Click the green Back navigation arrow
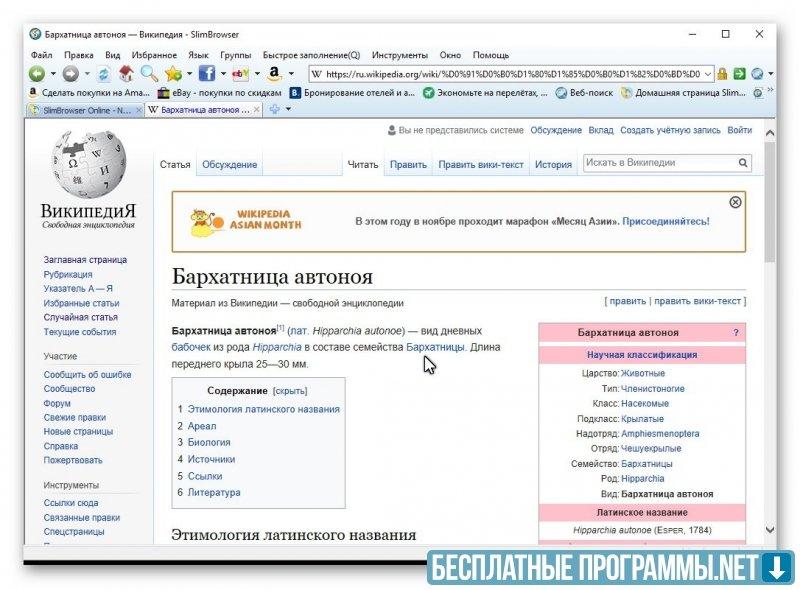 click(x=37, y=74)
